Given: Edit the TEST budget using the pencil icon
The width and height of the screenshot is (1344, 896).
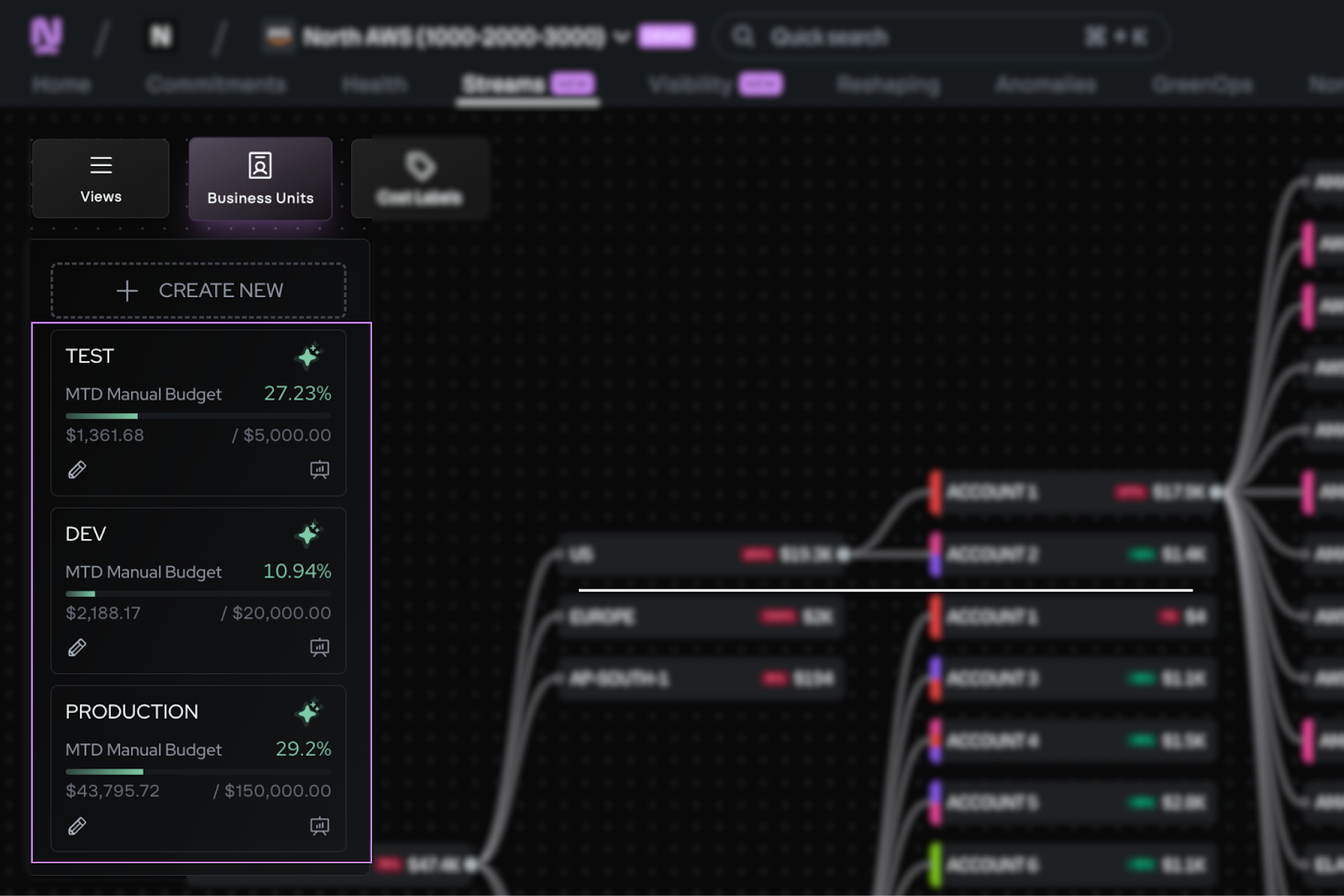Looking at the screenshot, I should (76, 469).
